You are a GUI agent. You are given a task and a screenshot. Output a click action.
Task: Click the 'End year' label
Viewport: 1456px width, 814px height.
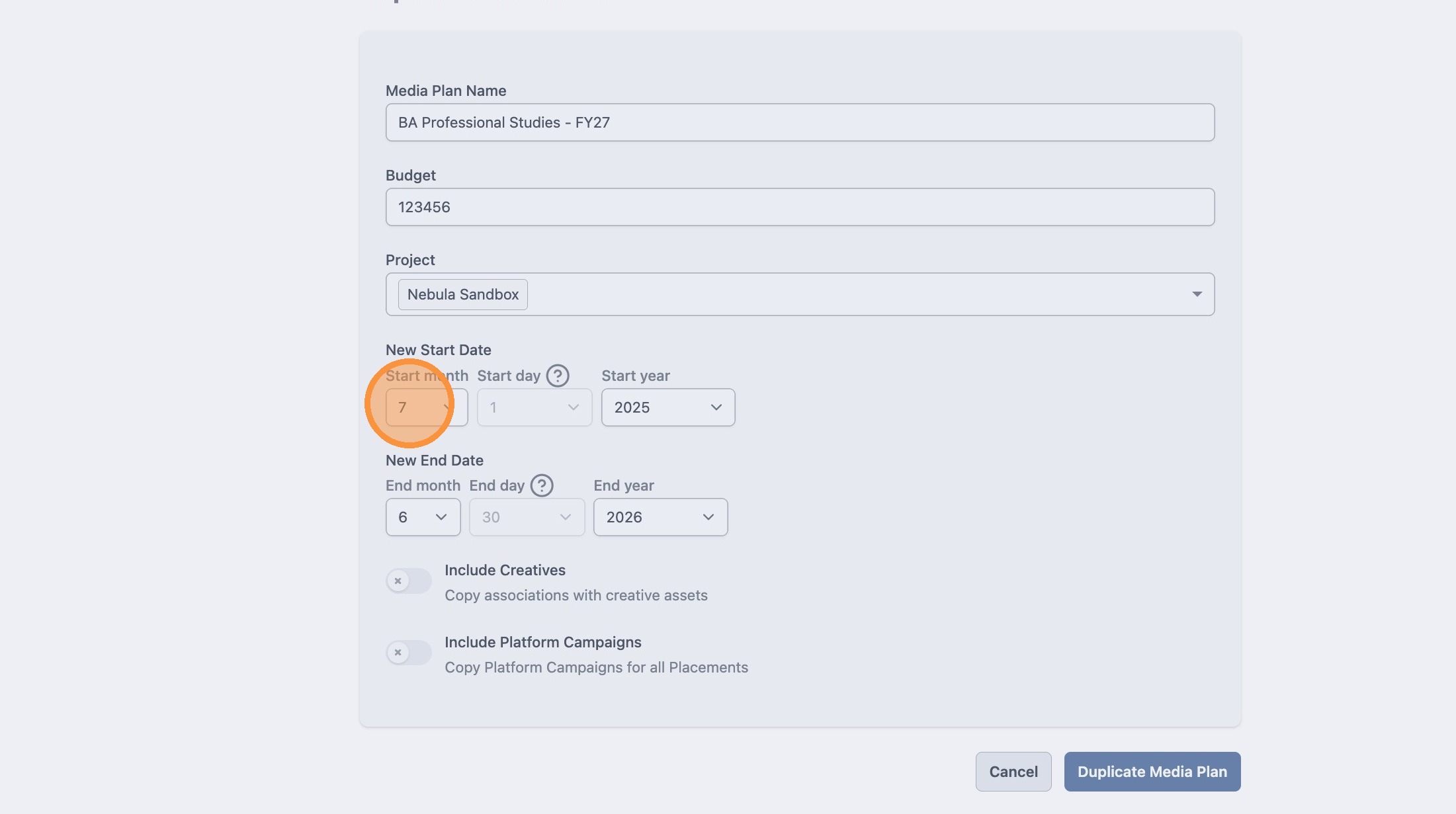point(624,485)
